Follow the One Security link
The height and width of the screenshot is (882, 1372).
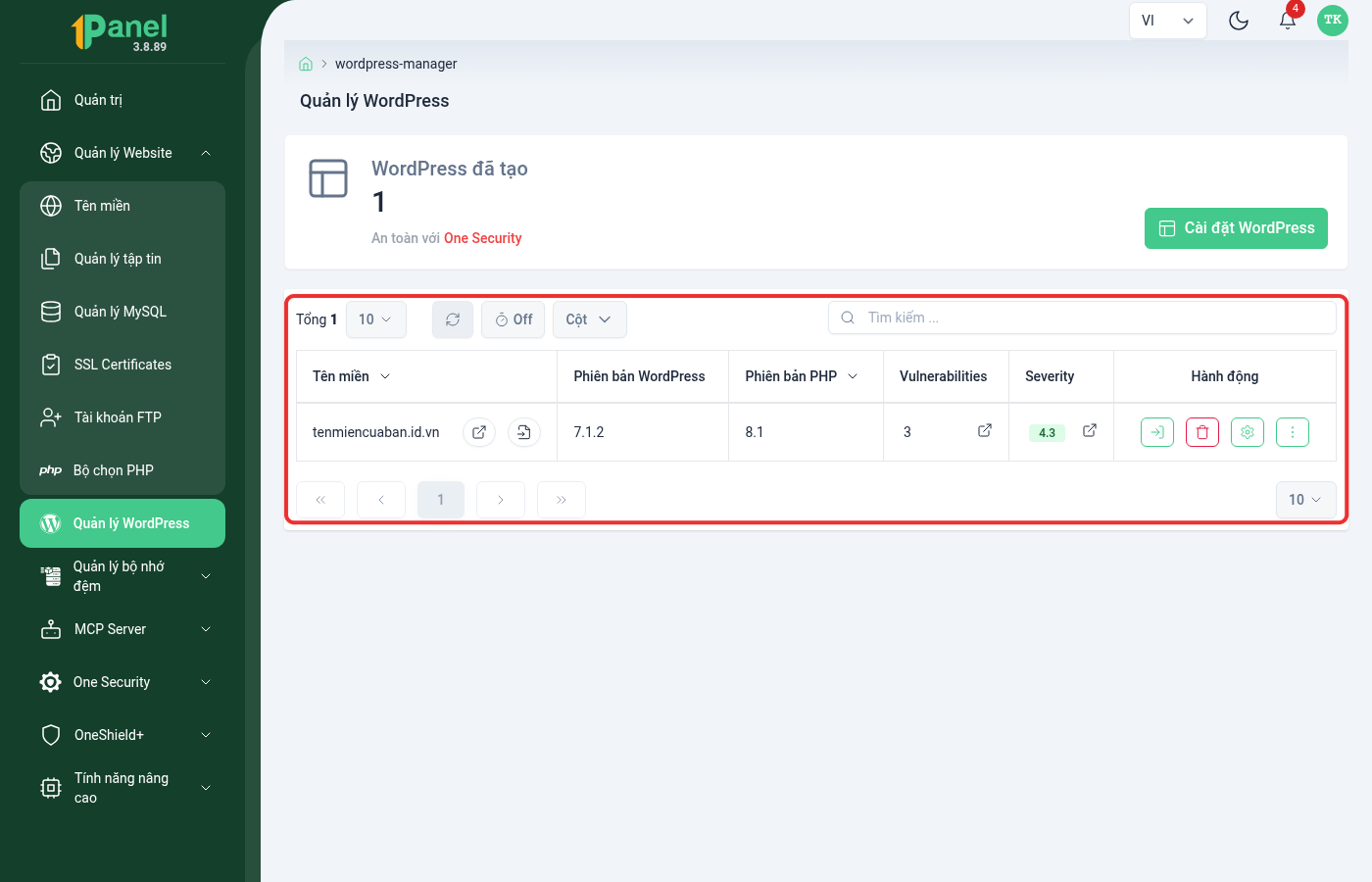pos(482,238)
